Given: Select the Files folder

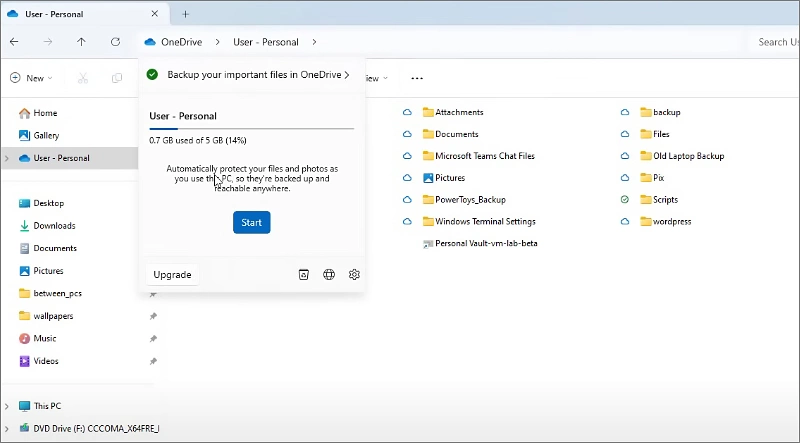Looking at the screenshot, I should click(655, 134).
